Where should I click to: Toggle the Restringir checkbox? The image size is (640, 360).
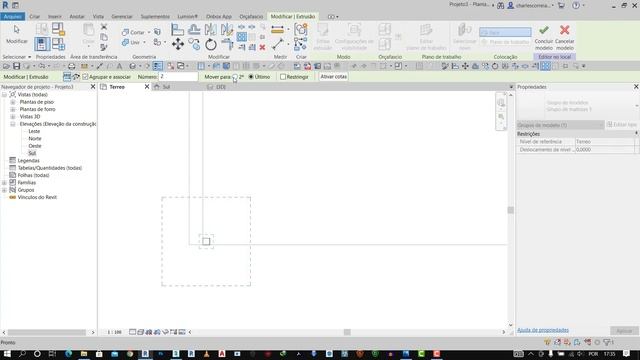(283, 77)
